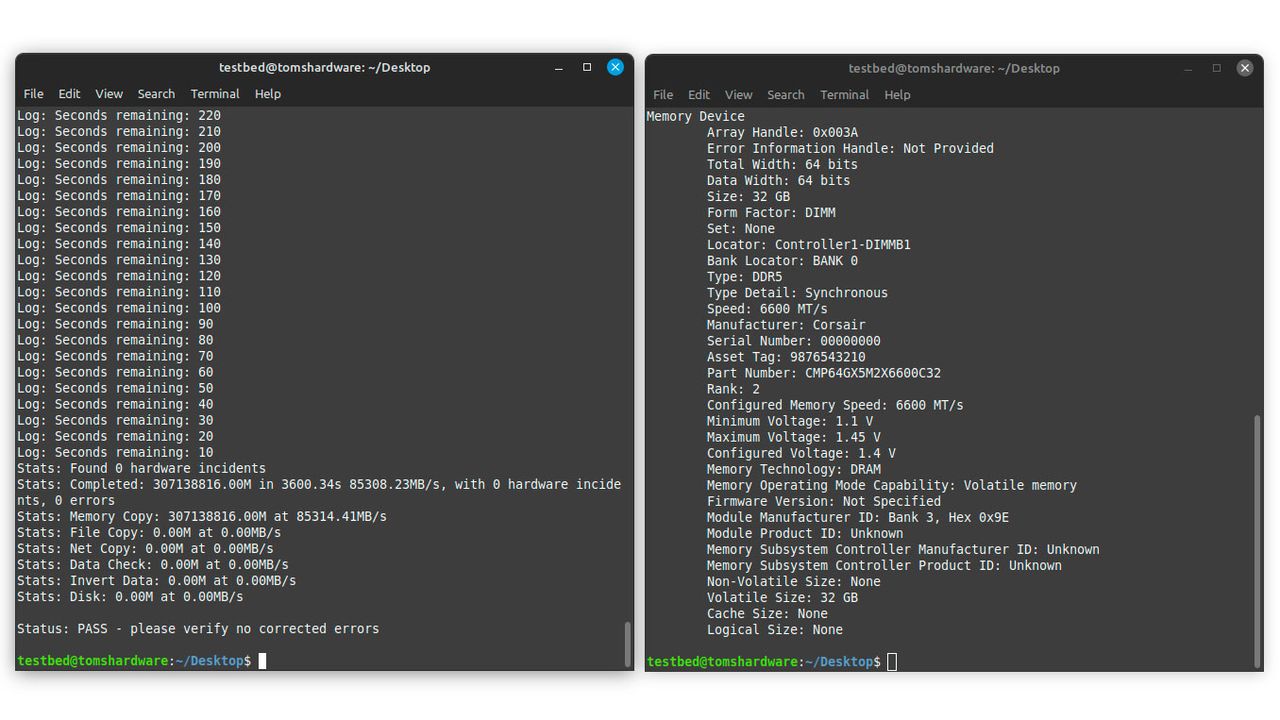Minimize the left terminal window
The height and width of the screenshot is (720, 1280).
559,67
